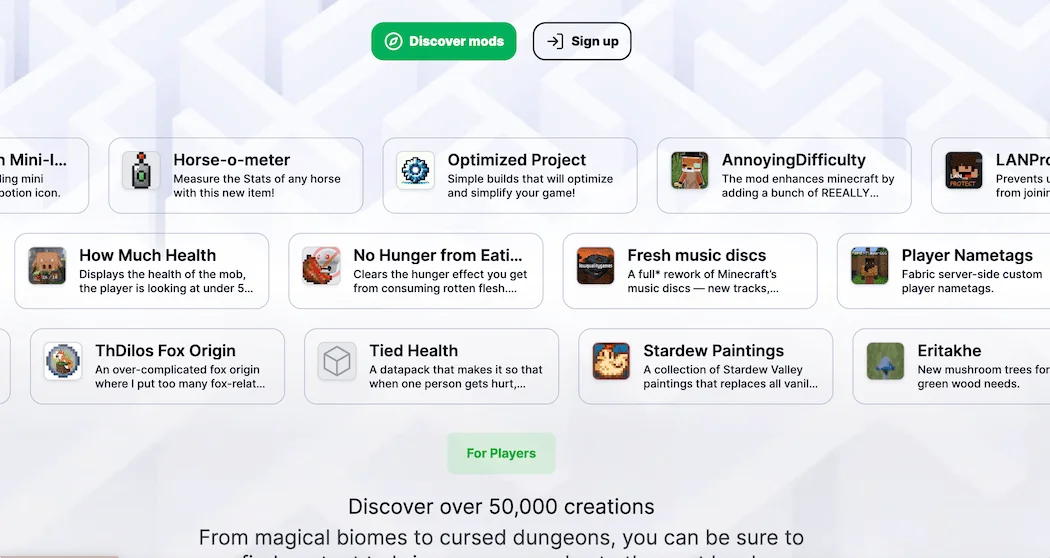Click the LANProtect character icon
The image size is (1050, 558).
964,170
